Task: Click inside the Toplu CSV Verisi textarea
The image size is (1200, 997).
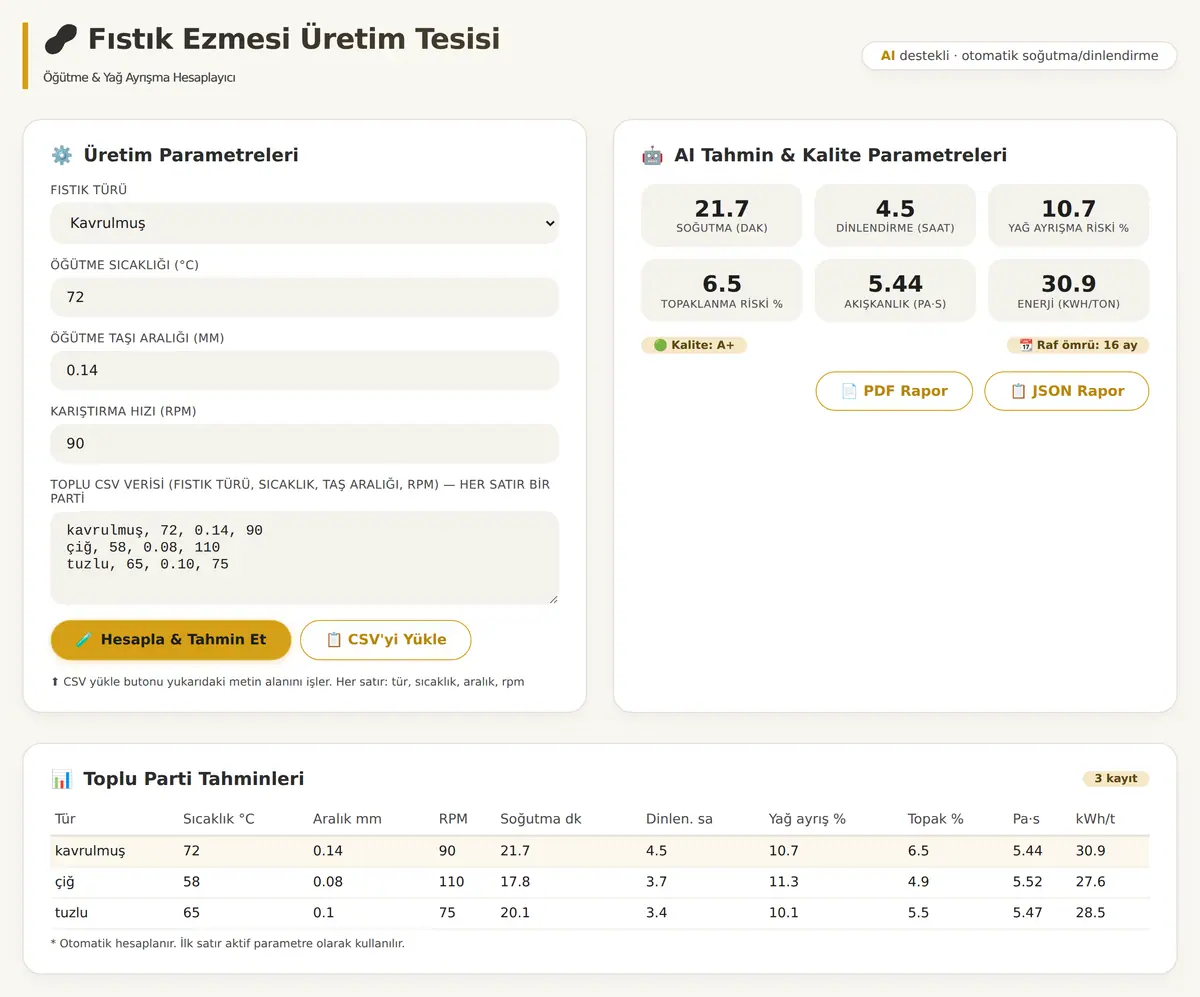Action: coord(304,558)
